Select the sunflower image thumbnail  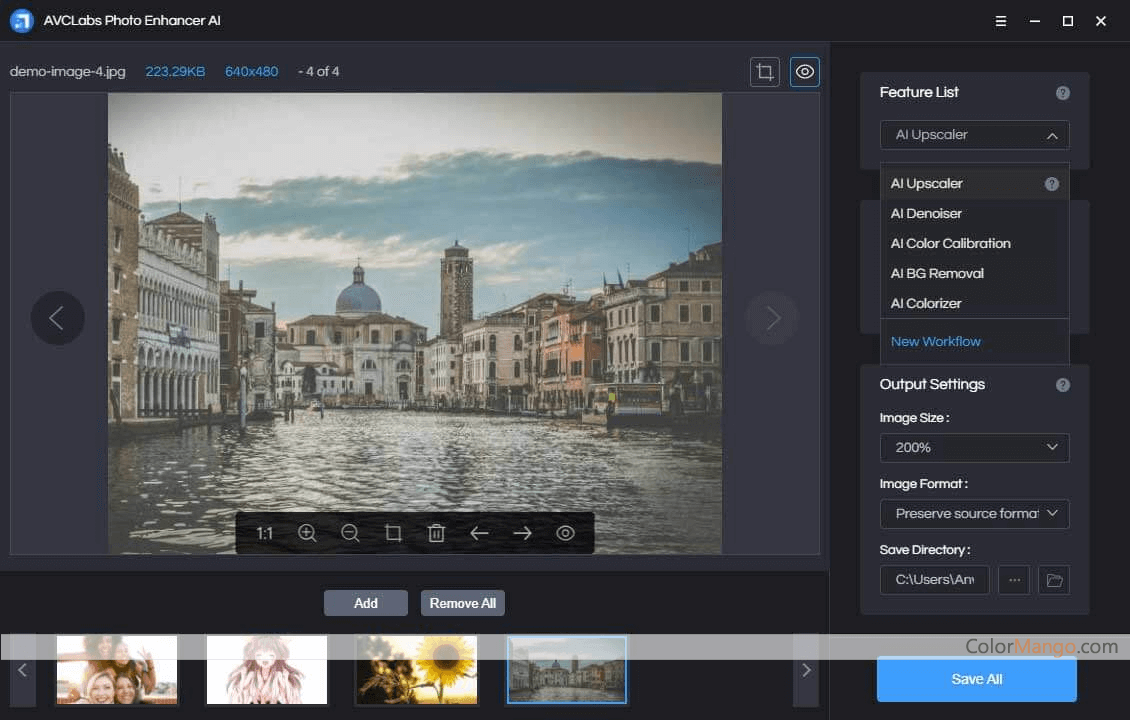(416, 669)
